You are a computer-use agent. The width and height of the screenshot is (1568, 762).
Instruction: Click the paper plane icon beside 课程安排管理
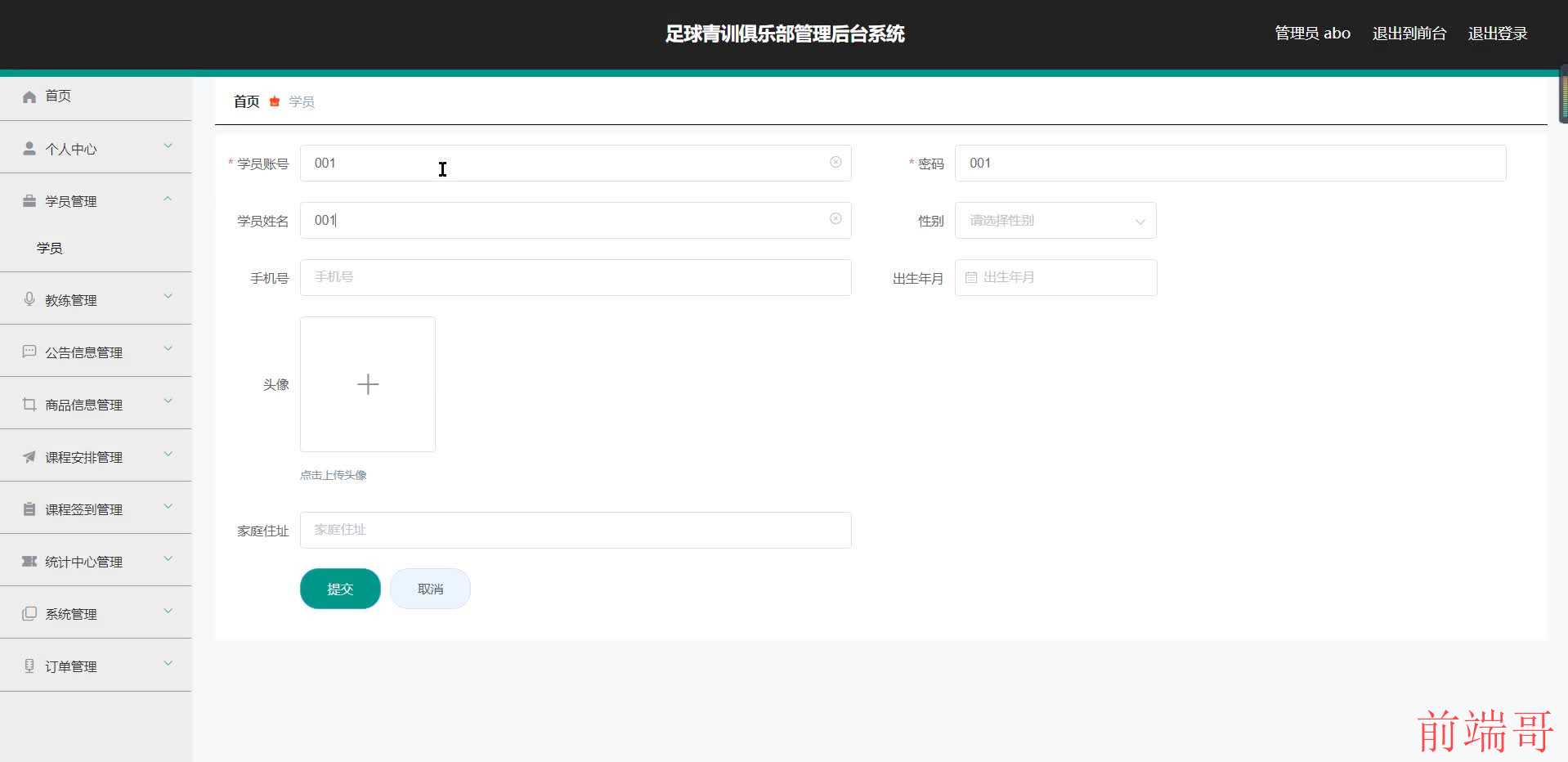pos(29,456)
